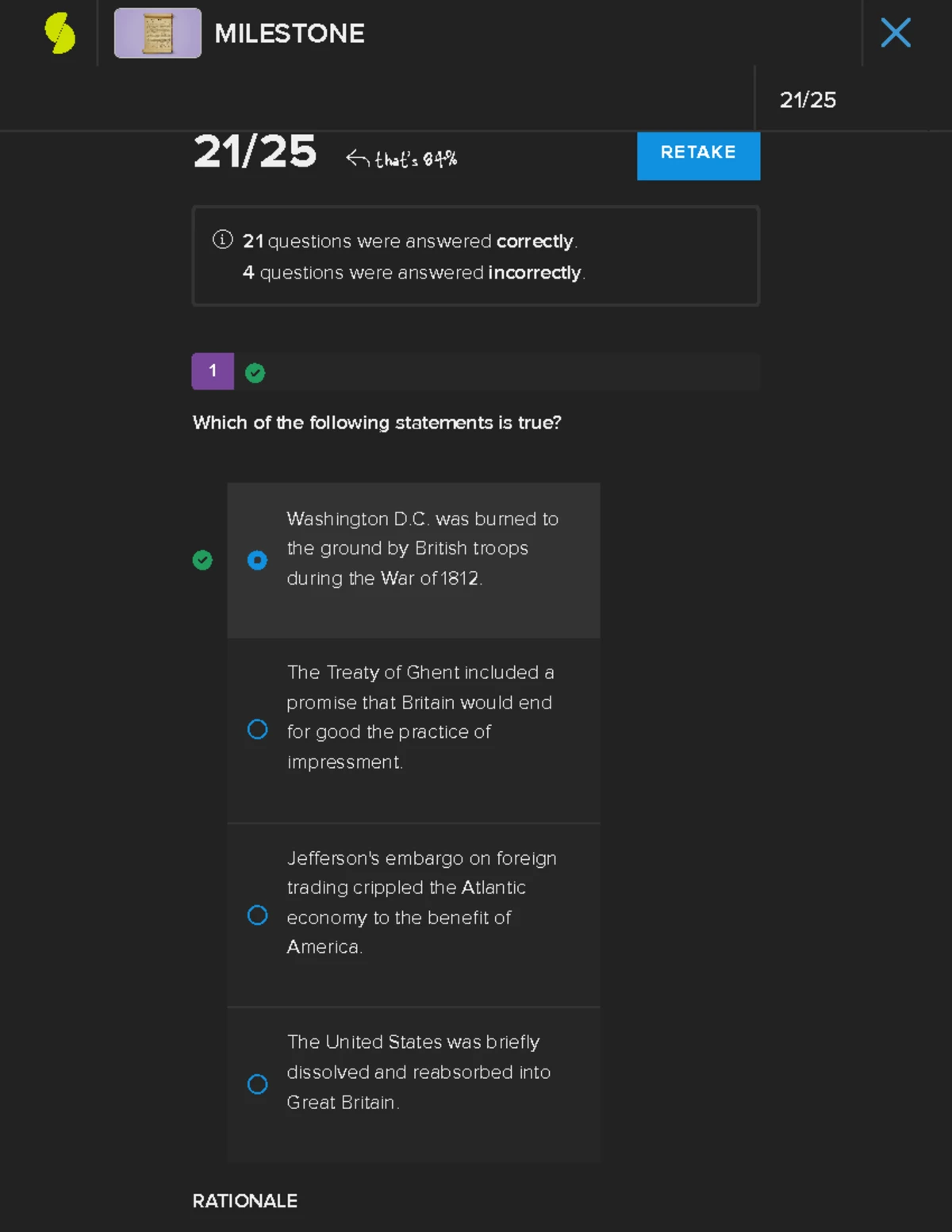Expand the score summary details box
952x1232 pixels.
476,255
